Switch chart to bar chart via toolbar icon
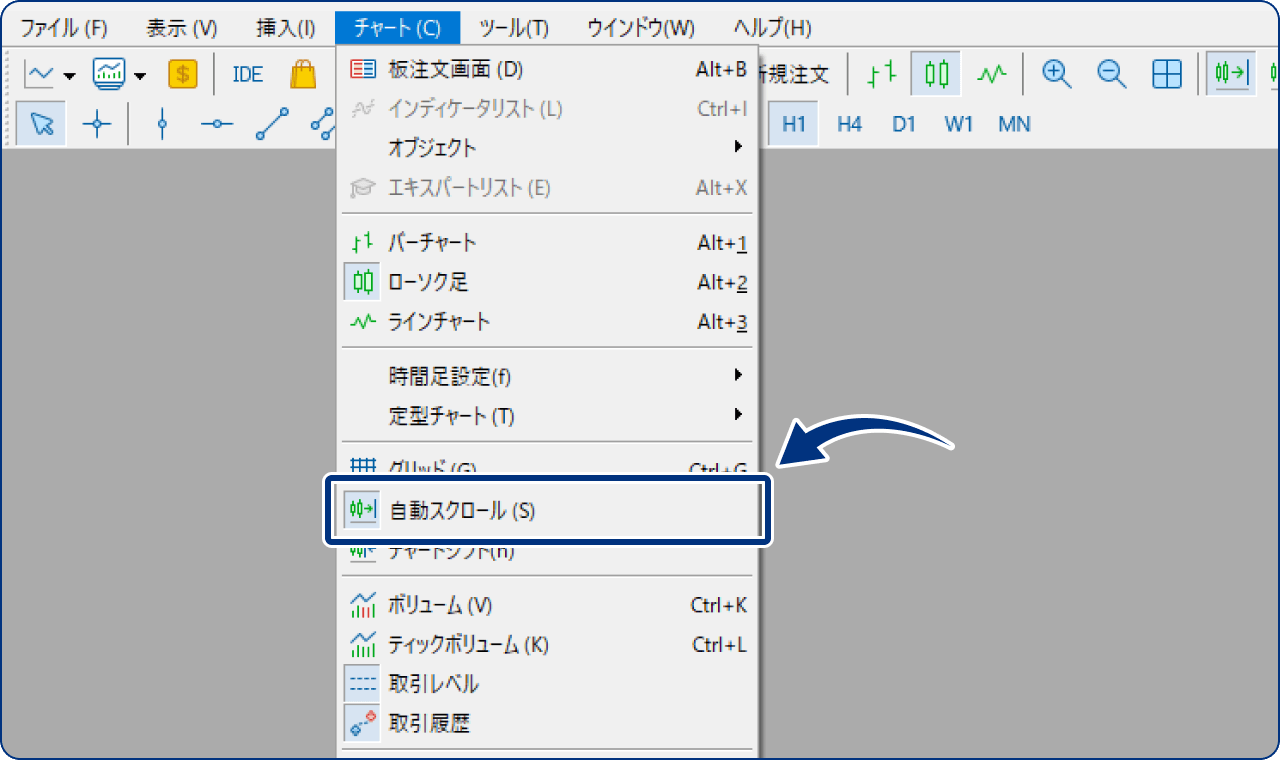The width and height of the screenshot is (1280, 760). [x=879, y=73]
